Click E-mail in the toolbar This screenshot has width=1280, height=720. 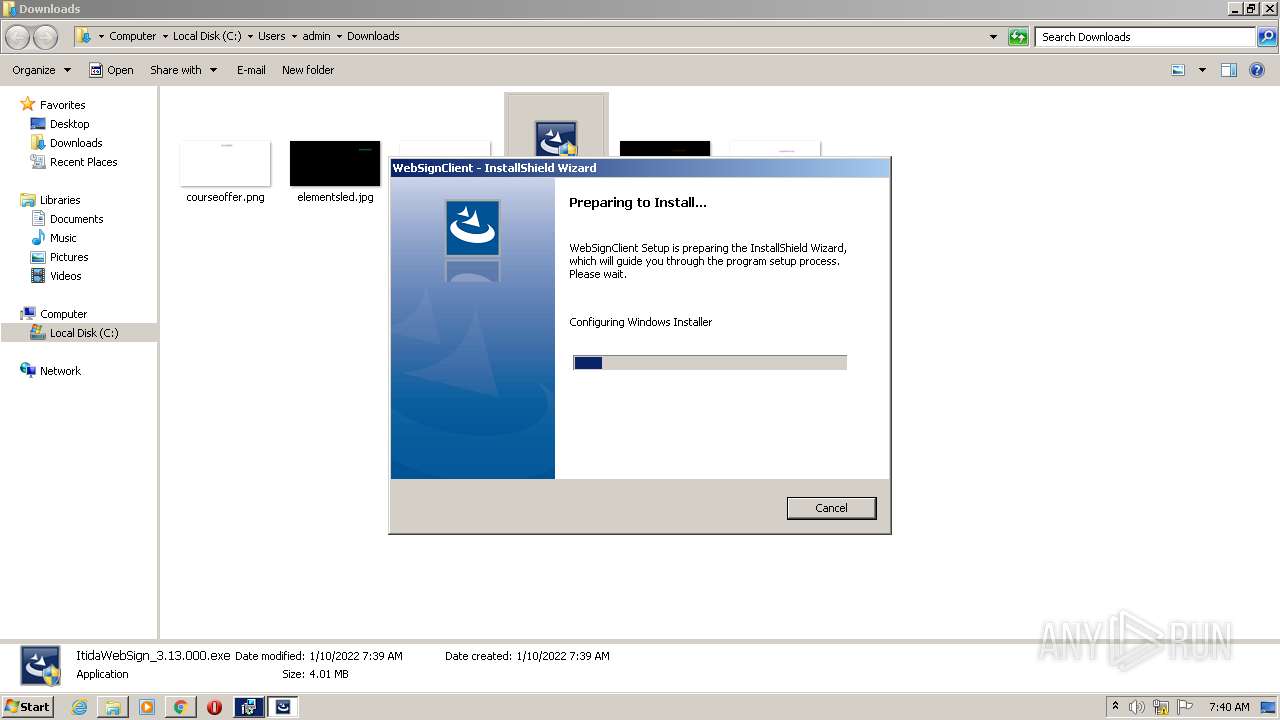coord(251,70)
